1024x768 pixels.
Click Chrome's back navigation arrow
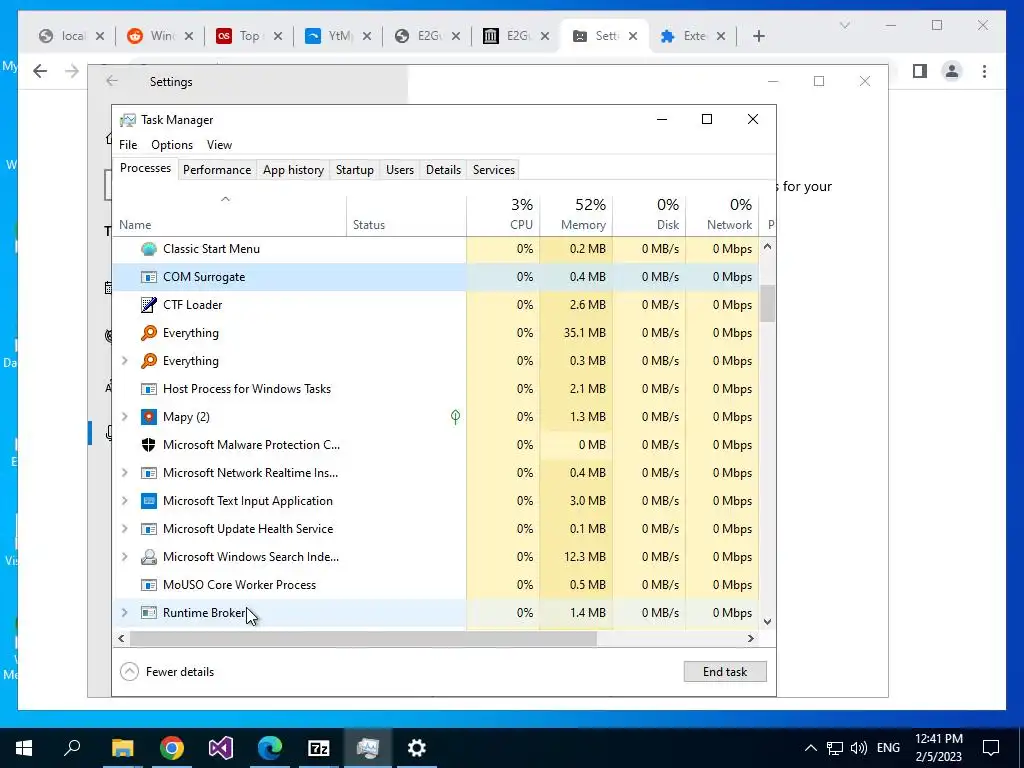click(x=40, y=71)
